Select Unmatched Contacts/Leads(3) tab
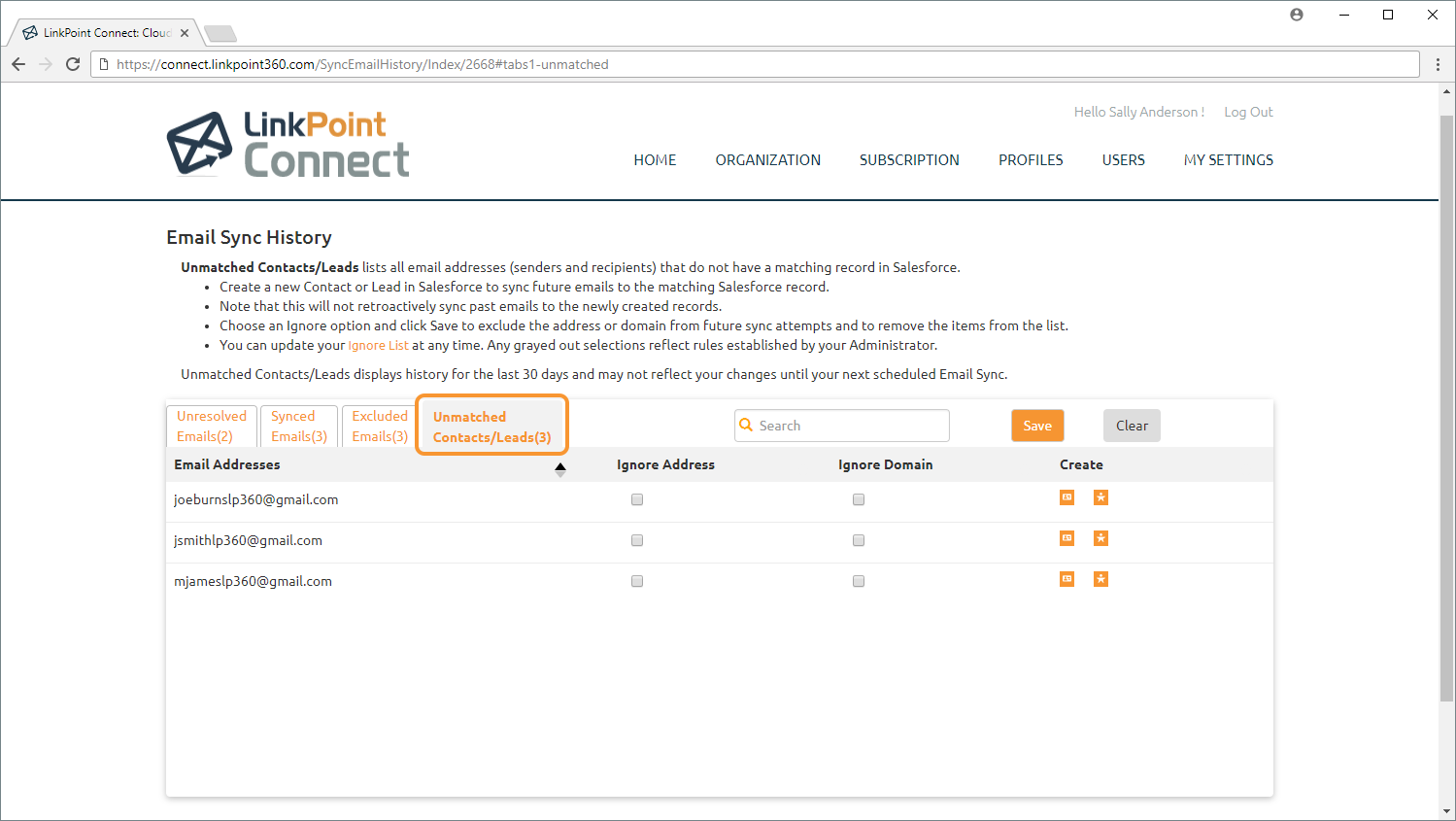Viewport: 1456px width, 821px height. (491, 427)
